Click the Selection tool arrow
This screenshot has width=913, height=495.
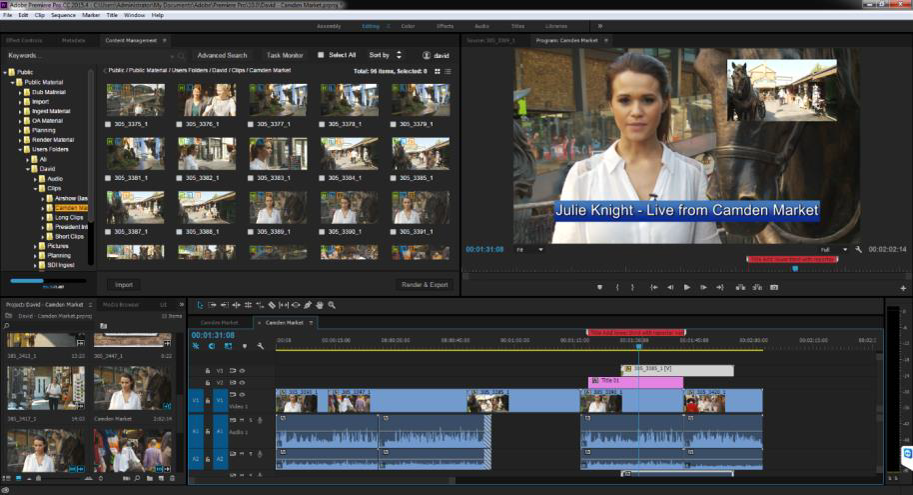200,305
